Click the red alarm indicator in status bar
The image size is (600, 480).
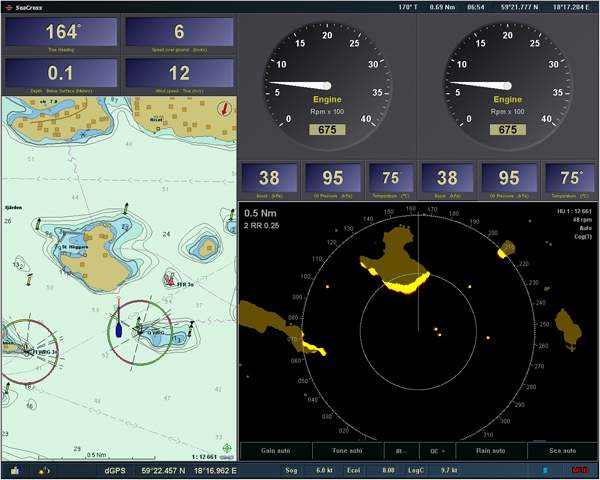pos(579,469)
